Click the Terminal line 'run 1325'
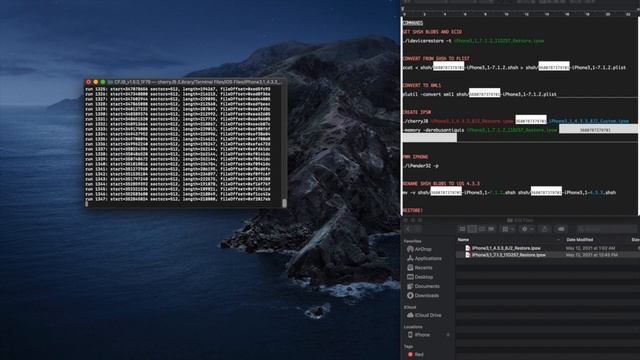 pos(178,89)
